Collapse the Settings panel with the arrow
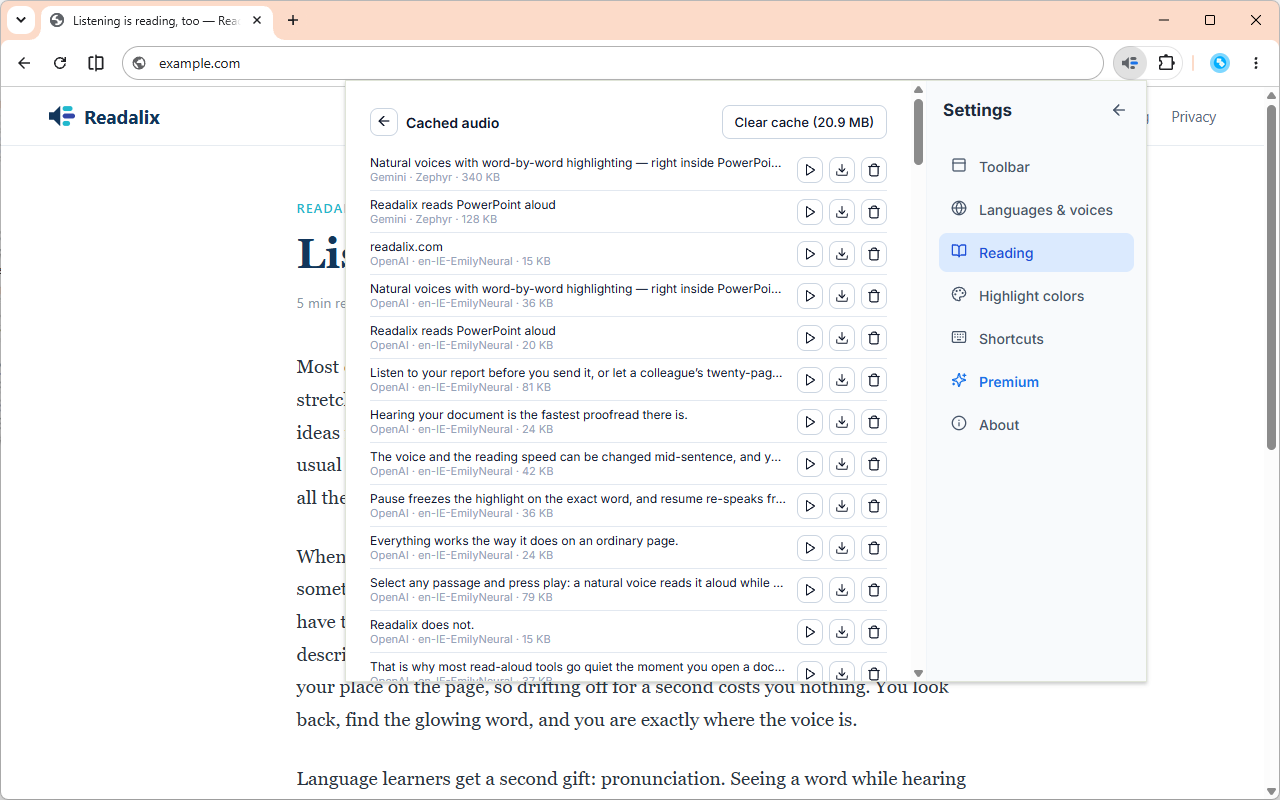Viewport: 1280px width, 800px height. [x=1119, y=110]
